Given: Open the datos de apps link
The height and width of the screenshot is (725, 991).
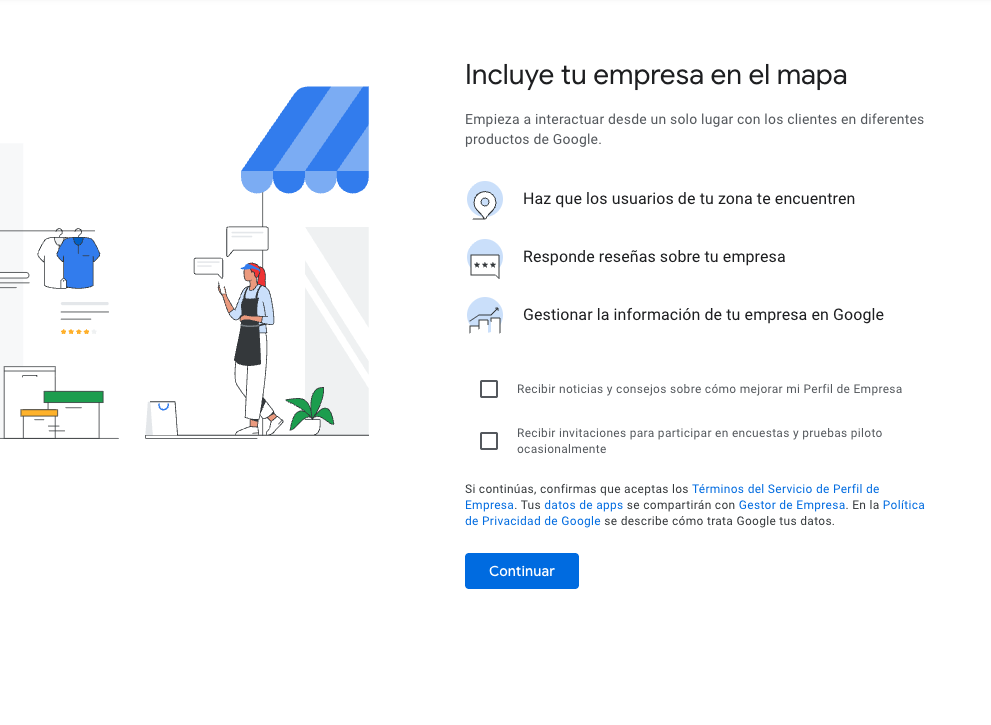Looking at the screenshot, I should click(583, 505).
